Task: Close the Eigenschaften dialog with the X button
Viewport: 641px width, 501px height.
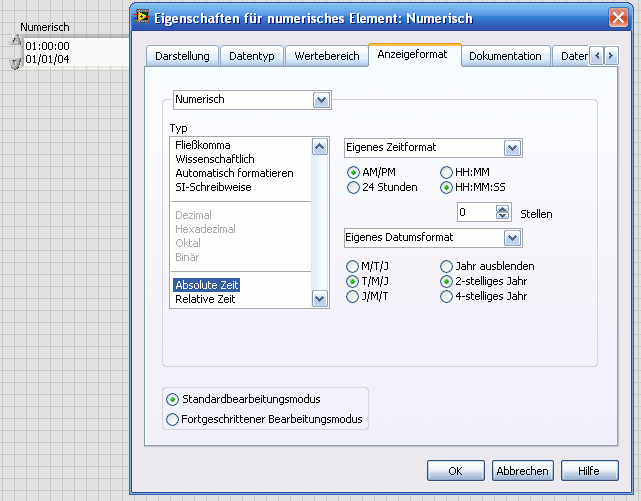Action: click(x=618, y=18)
